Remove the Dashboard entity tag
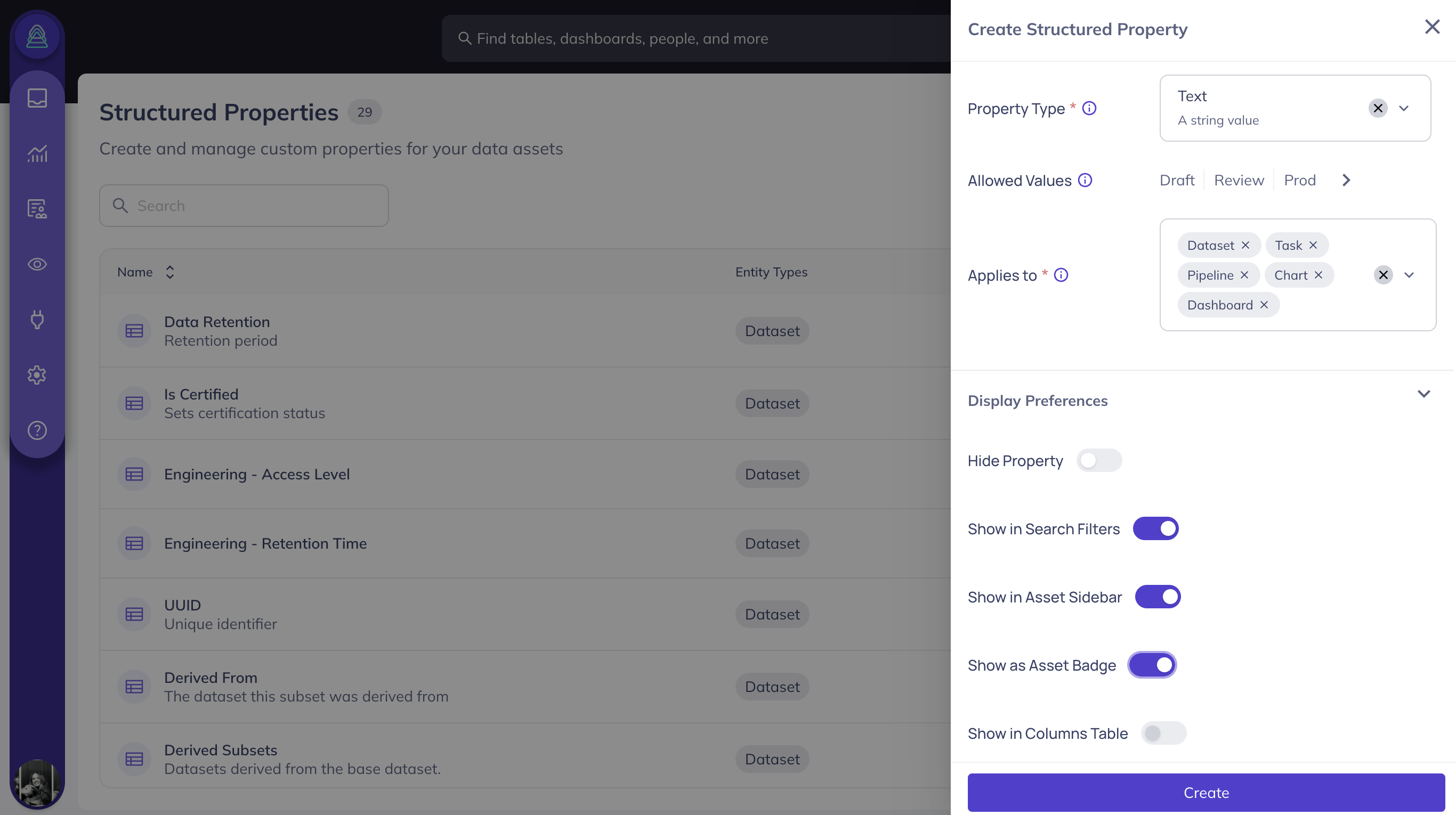 pyautogui.click(x=1264, y=305)
